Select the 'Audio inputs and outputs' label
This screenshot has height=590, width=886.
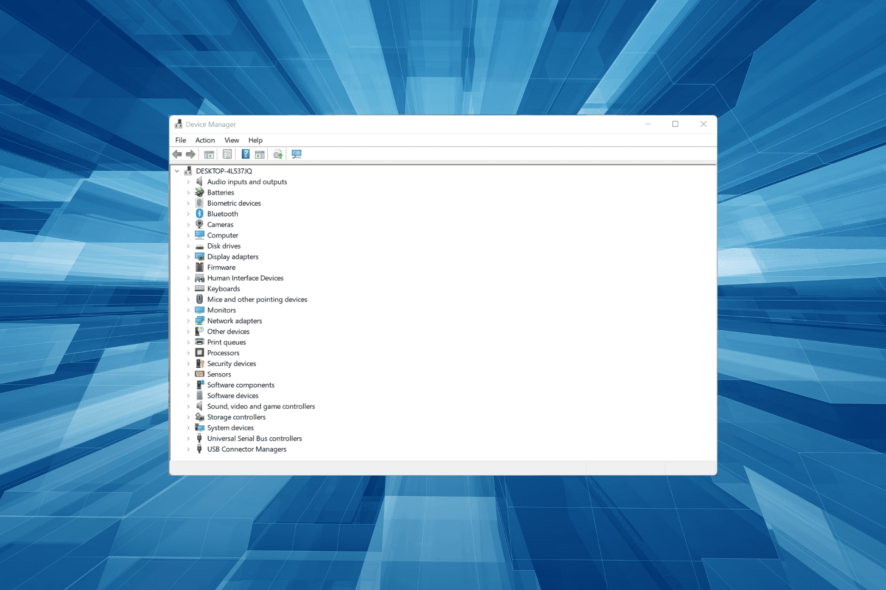(x=247, y=181)
